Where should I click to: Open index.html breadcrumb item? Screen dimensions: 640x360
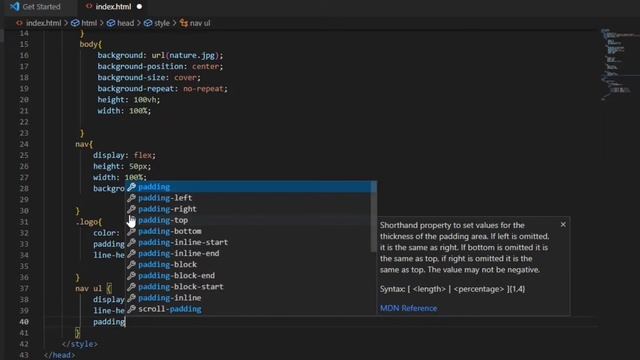click(43, 23)
